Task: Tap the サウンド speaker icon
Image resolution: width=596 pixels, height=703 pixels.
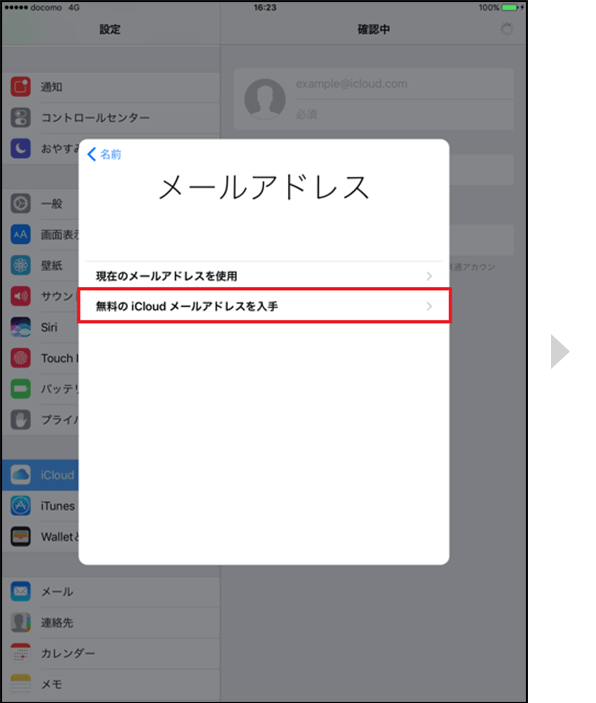Action: click(x=21, y=296)
